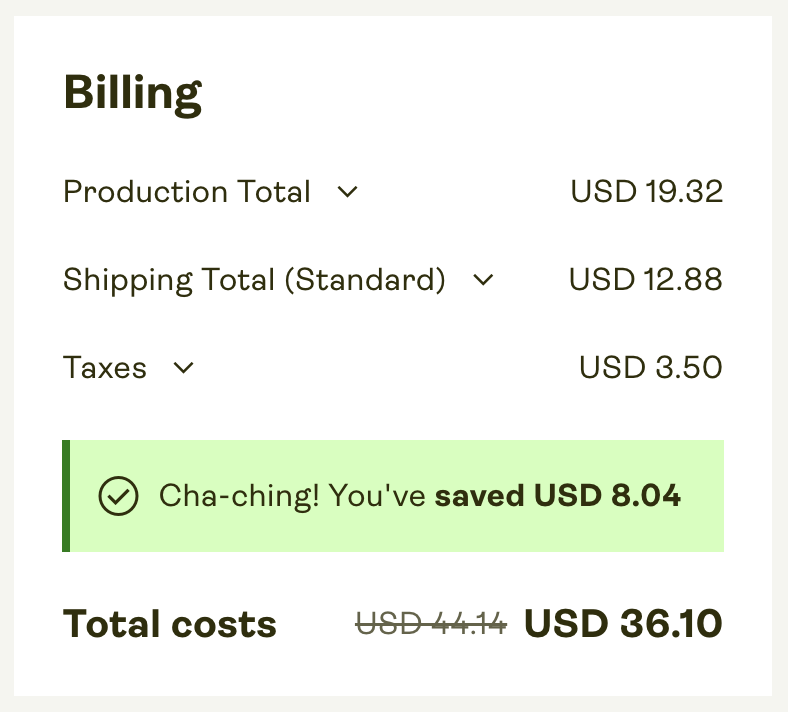The width and height of the screenshot is (788, 712).
Task: Click the Total costs label
Action: [169, 624]
